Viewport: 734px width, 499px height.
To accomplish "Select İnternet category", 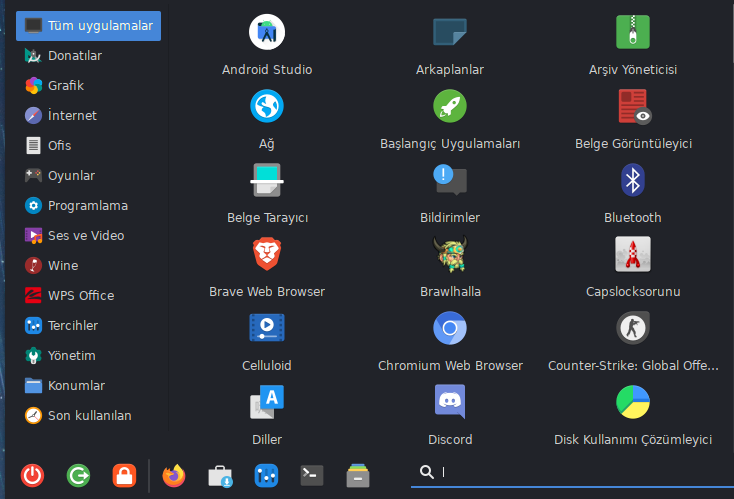I will tap(88, 116).
